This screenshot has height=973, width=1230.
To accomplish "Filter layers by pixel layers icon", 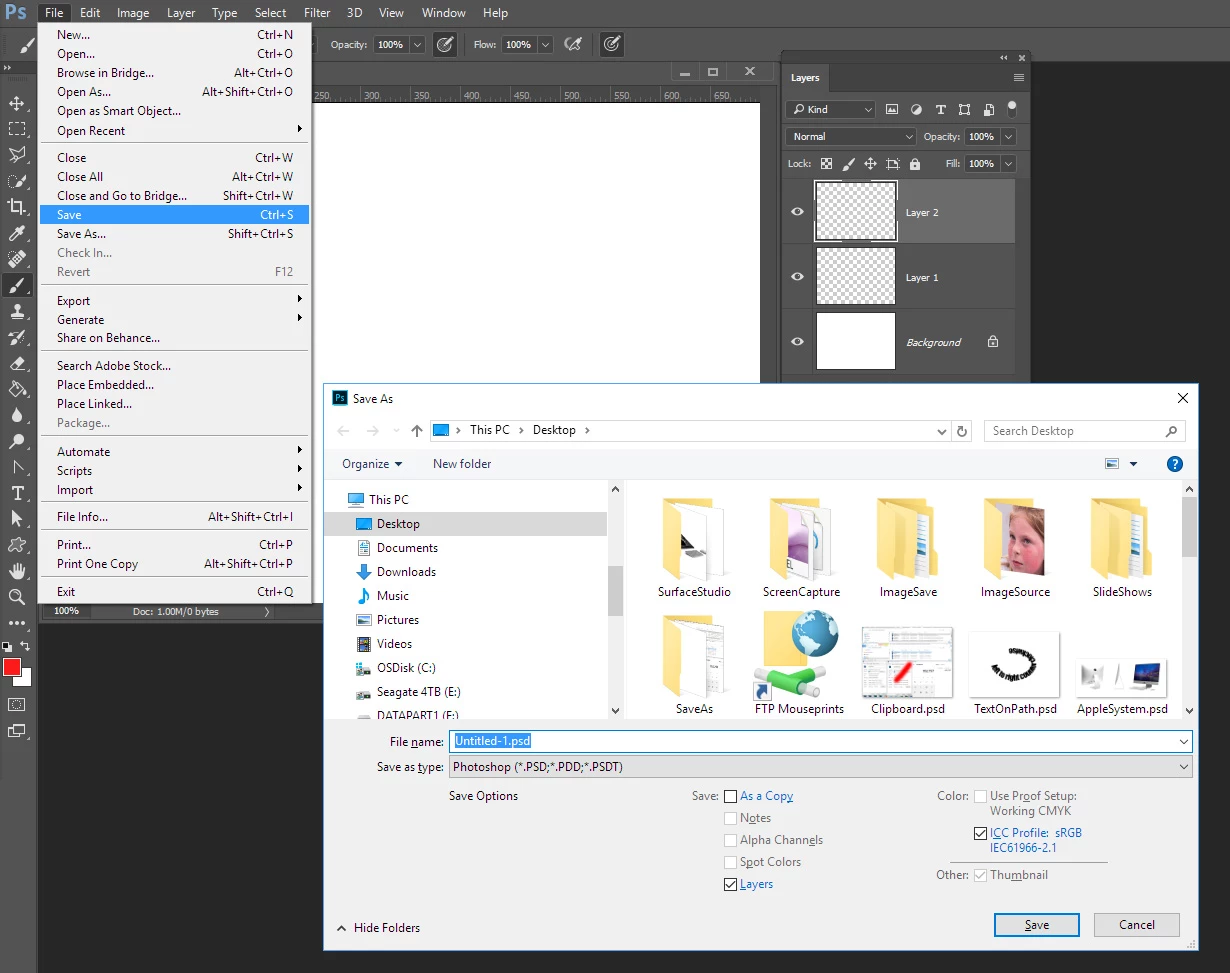I will [x=892, y=109].
